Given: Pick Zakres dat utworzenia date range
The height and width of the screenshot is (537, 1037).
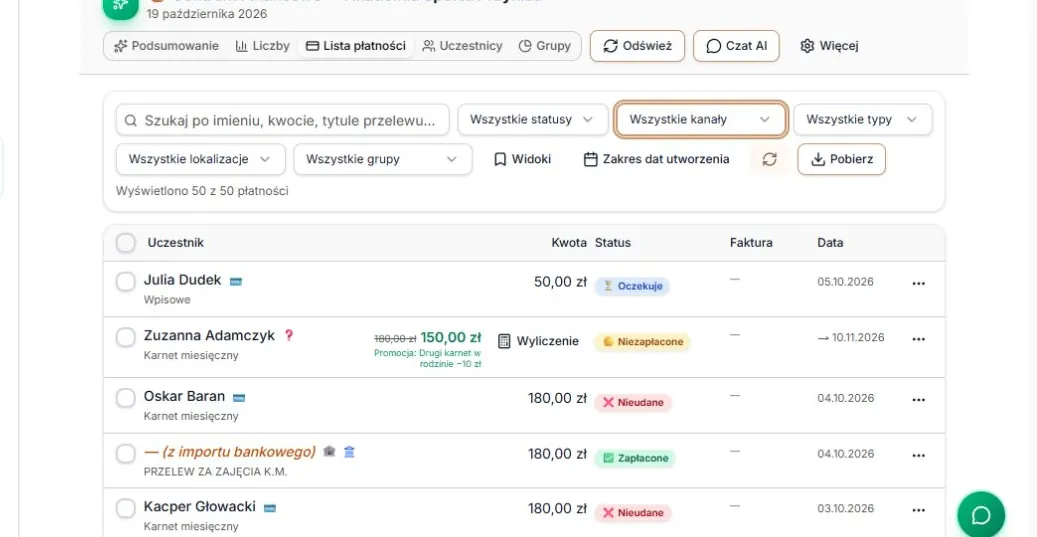Looking at the screenshot, I should [x=657, y=159].
